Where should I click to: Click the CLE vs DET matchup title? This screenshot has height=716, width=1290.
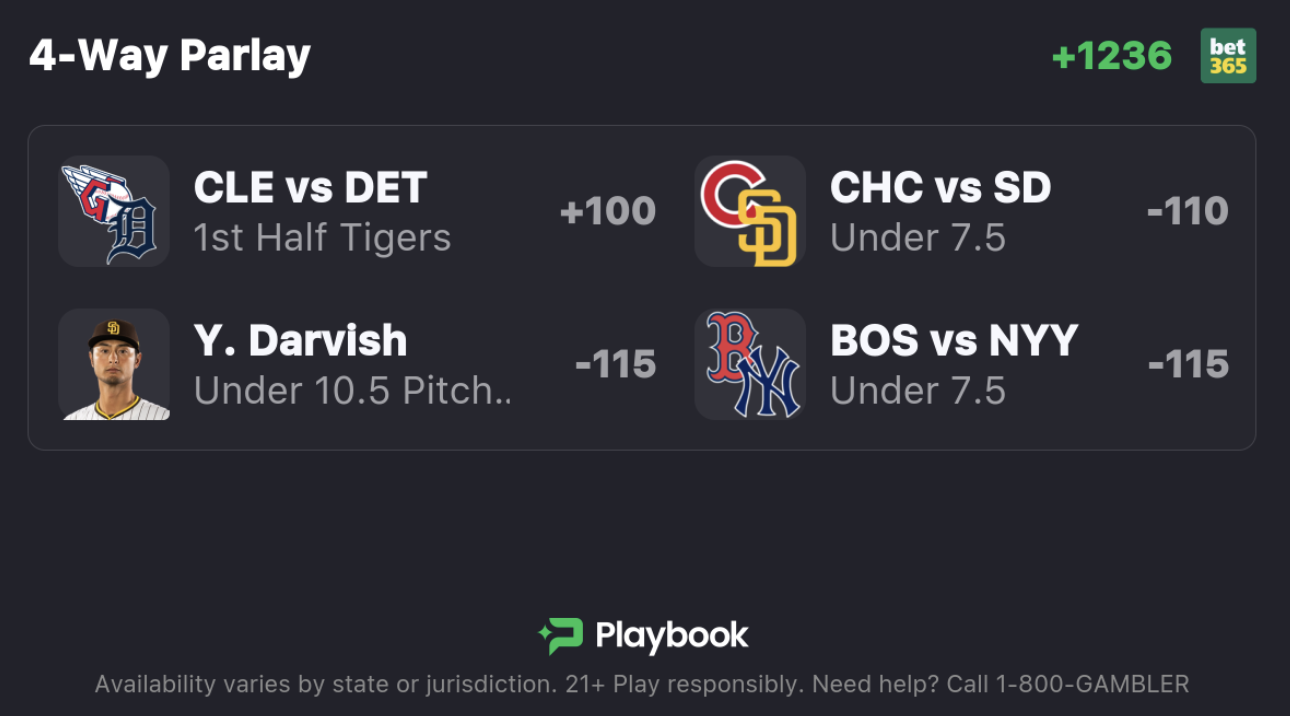(x=310, y=188)
